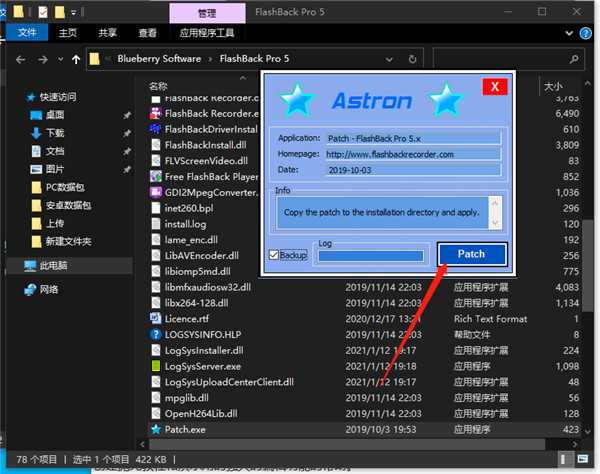Click the LogSysServer.exe green icon
This screenshot has height=474, width=600.
pyautogui.click(x=155, y=366)
